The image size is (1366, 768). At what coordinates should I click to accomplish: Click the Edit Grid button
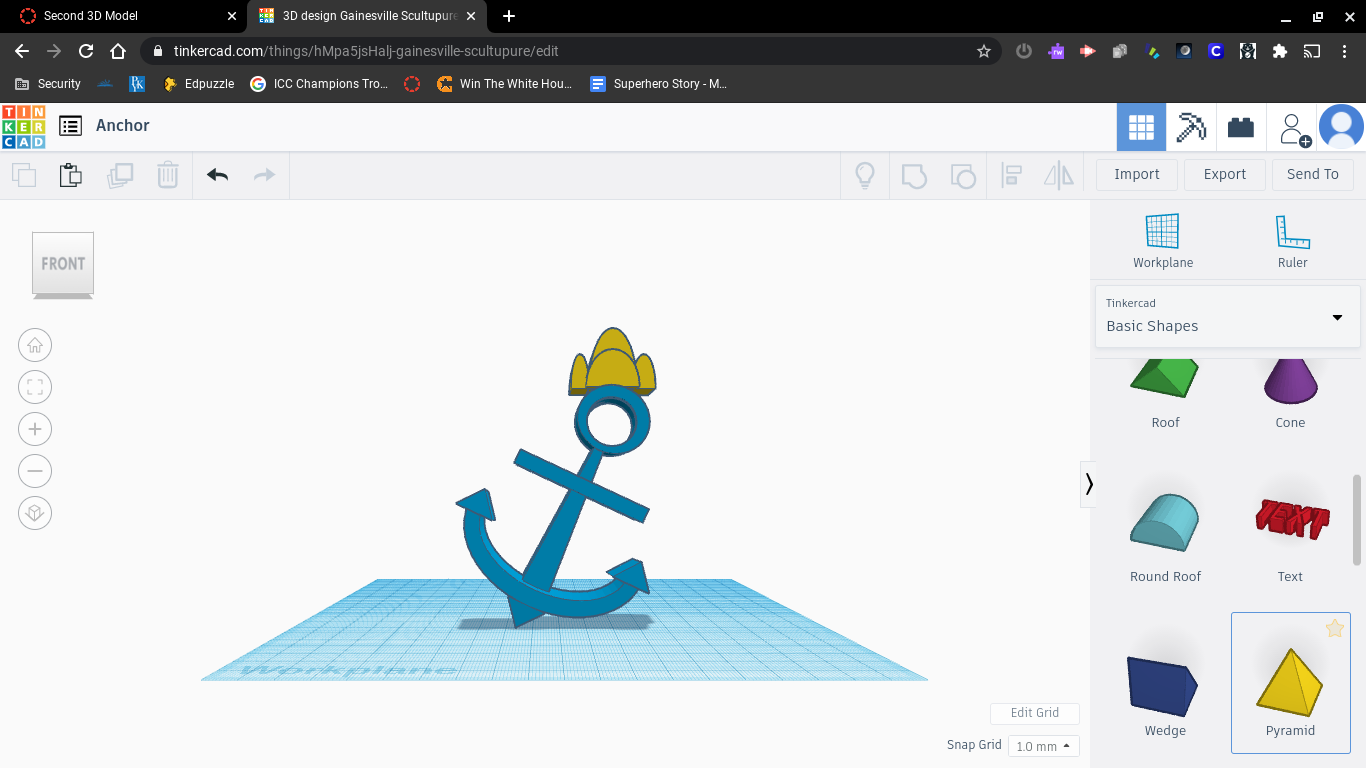[x=1034, y=713]
